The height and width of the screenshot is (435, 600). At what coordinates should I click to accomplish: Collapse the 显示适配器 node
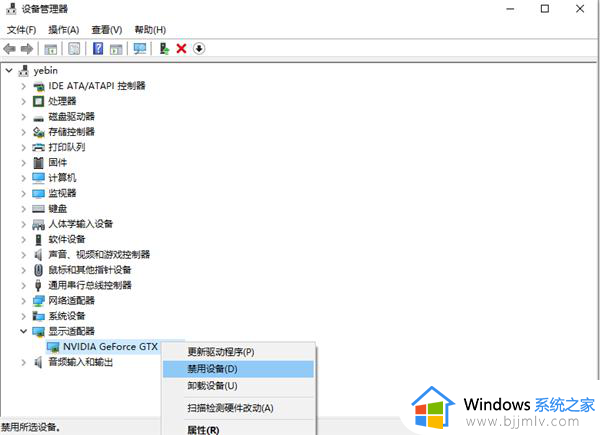(24, 331)
